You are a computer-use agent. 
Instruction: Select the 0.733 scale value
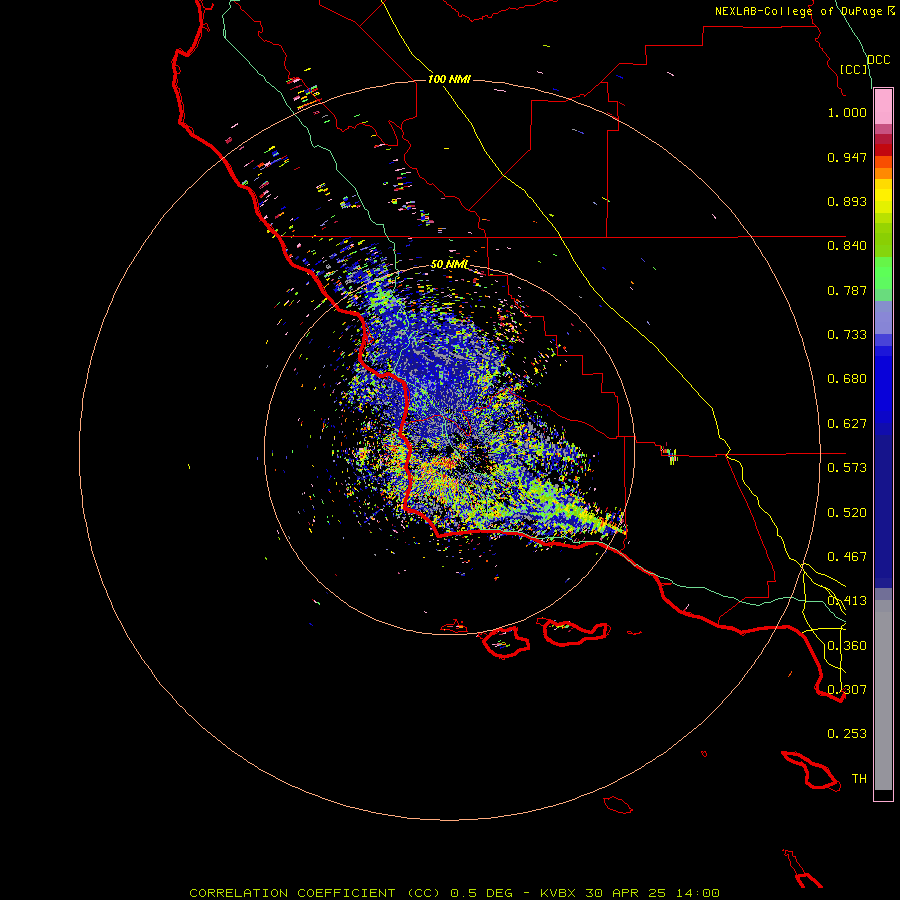point(847,335)
